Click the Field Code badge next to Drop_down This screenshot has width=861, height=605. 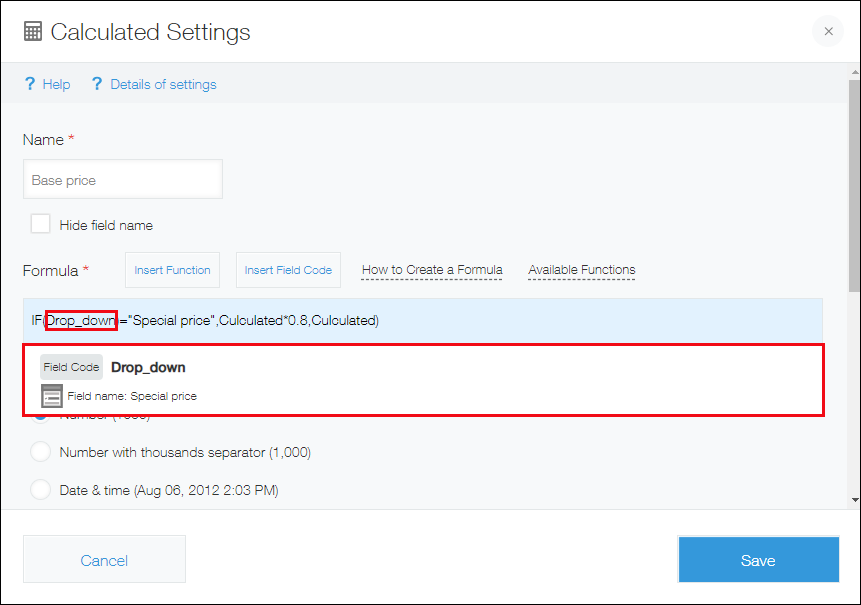tap(71, 366)
